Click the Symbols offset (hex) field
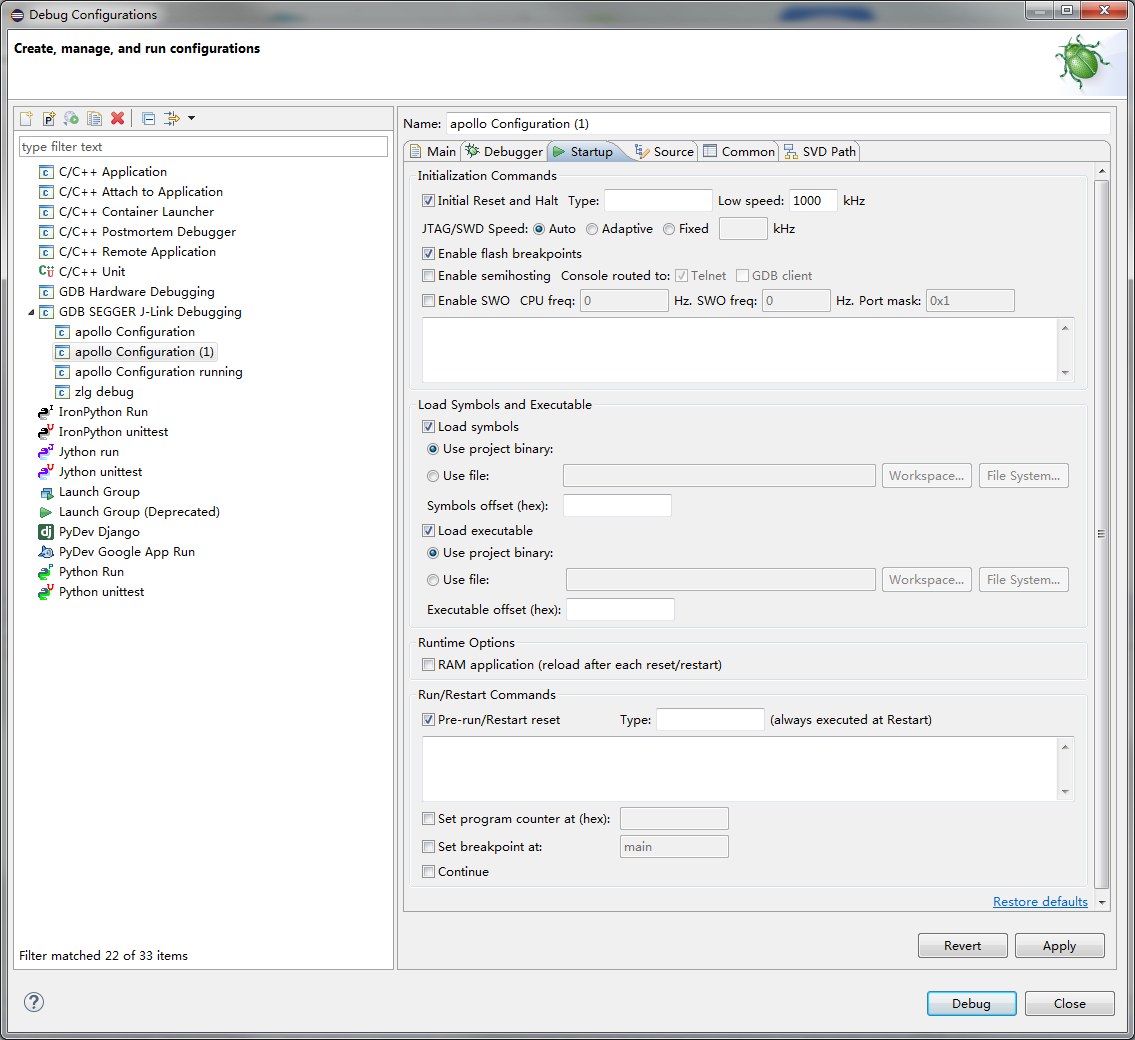The height and width of the screenshot is (1040, 1135). (x=617, y=506)
